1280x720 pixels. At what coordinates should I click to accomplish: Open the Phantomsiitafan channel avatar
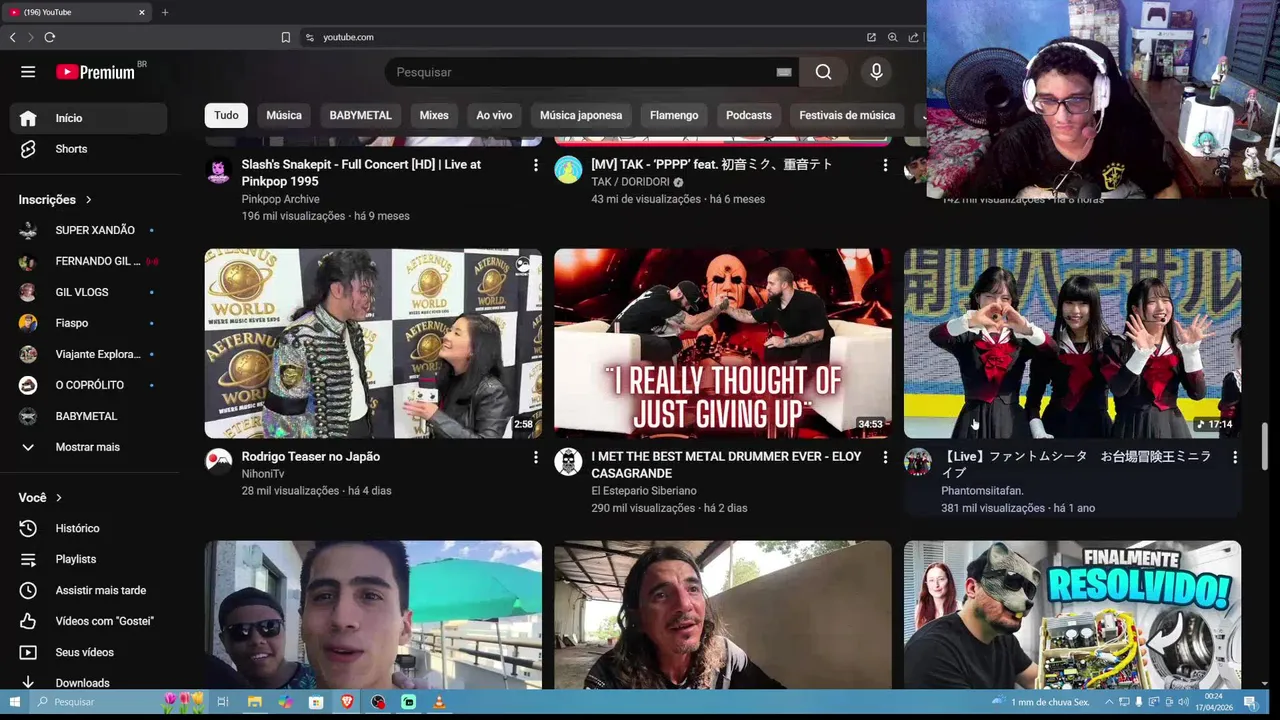pos(918,461)
